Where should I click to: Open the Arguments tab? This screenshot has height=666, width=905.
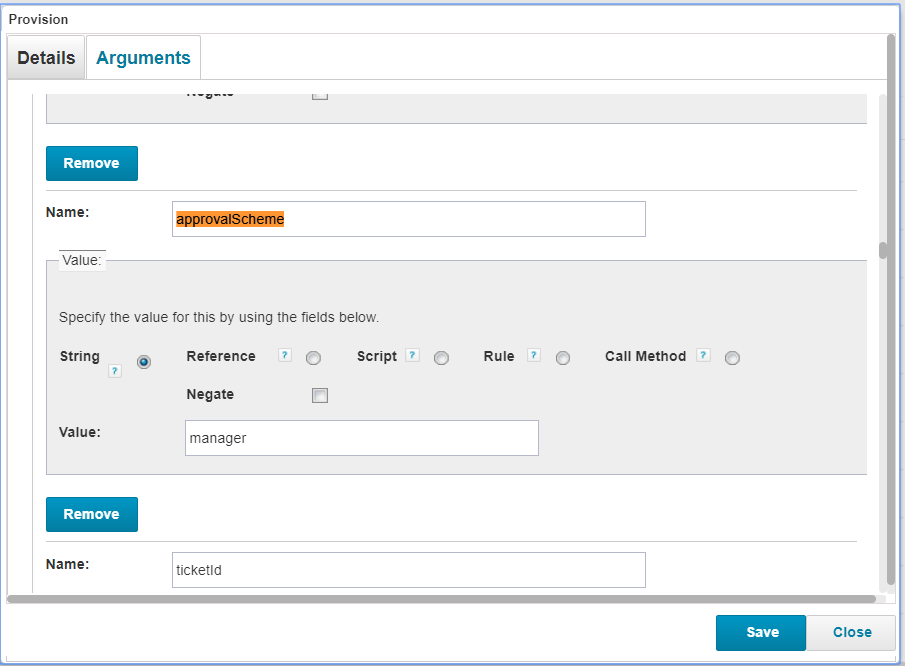(x=143, y=58)
